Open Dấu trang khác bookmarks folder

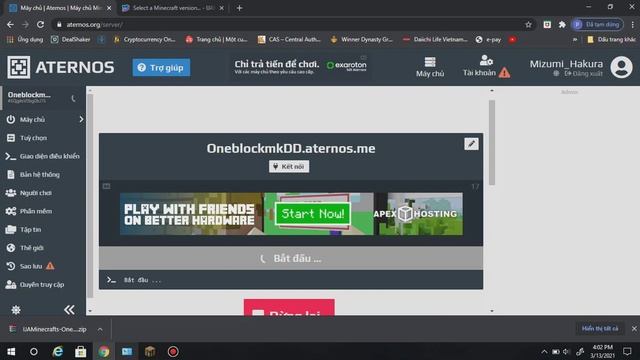pyautogui.click(x=611, y=40)
